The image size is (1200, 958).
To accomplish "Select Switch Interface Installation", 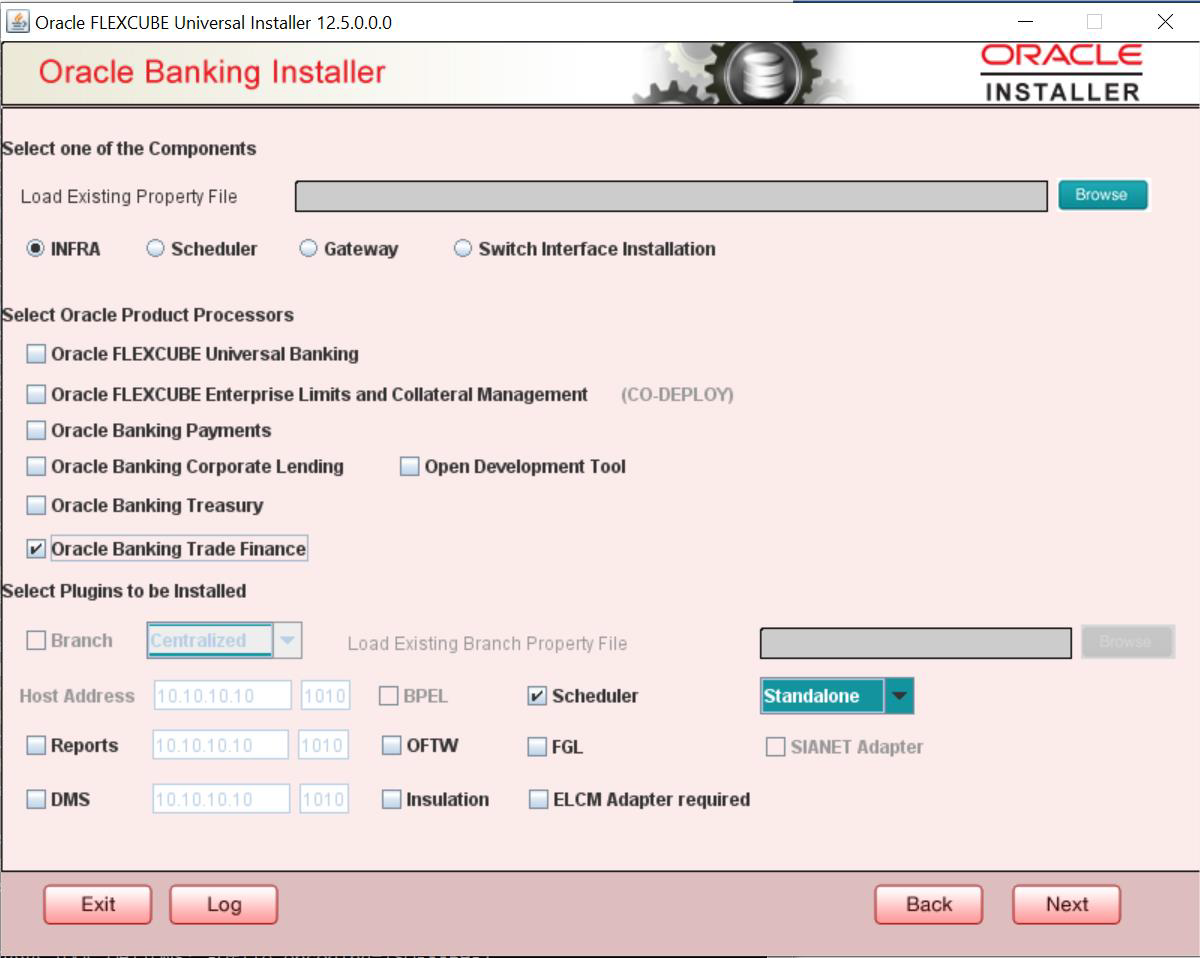I will (461, 249).
